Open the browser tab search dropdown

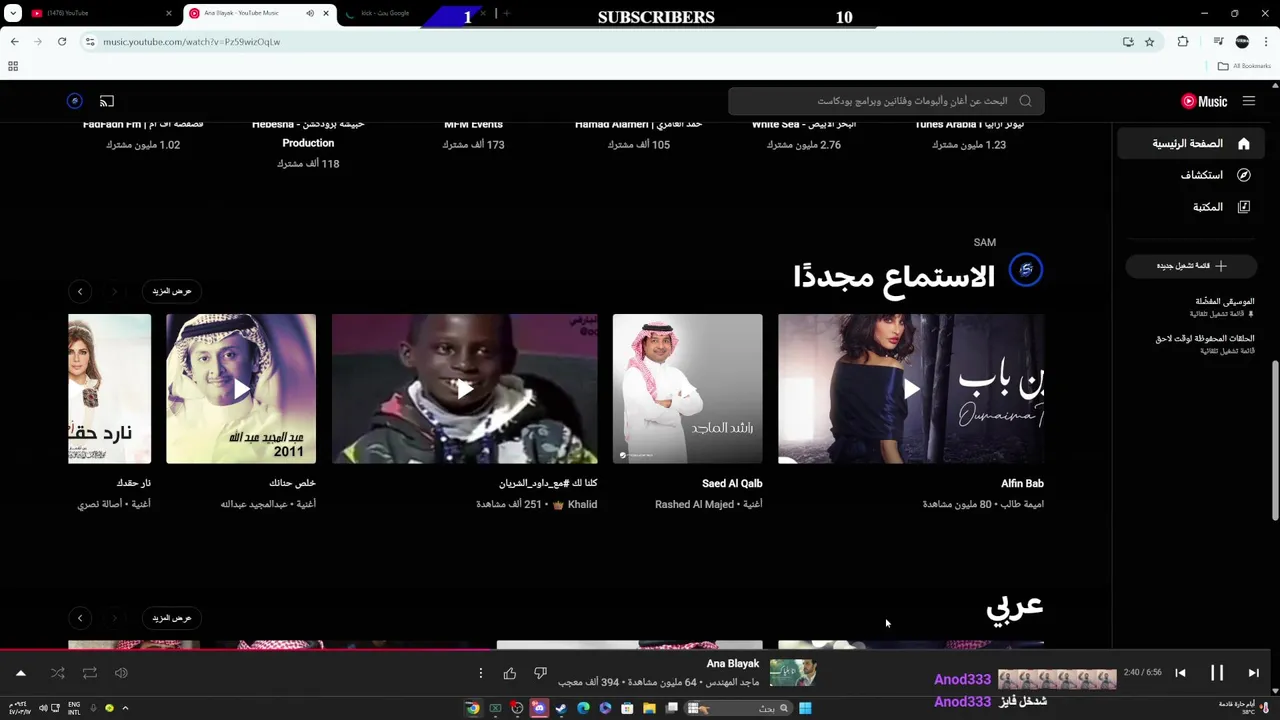tap(13, 13)
